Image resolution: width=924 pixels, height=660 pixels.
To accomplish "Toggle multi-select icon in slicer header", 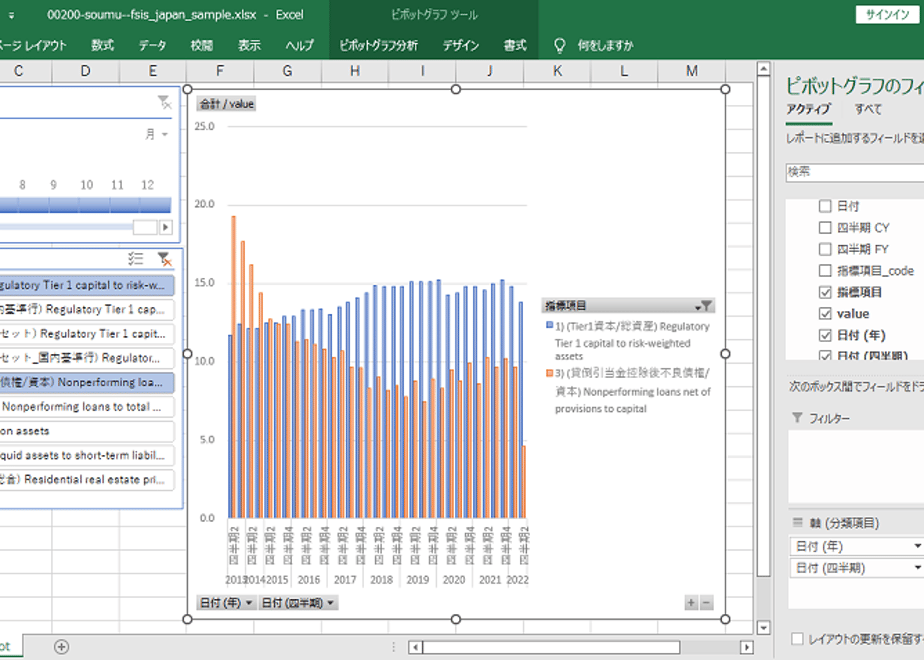I will (x=136, y=259).
